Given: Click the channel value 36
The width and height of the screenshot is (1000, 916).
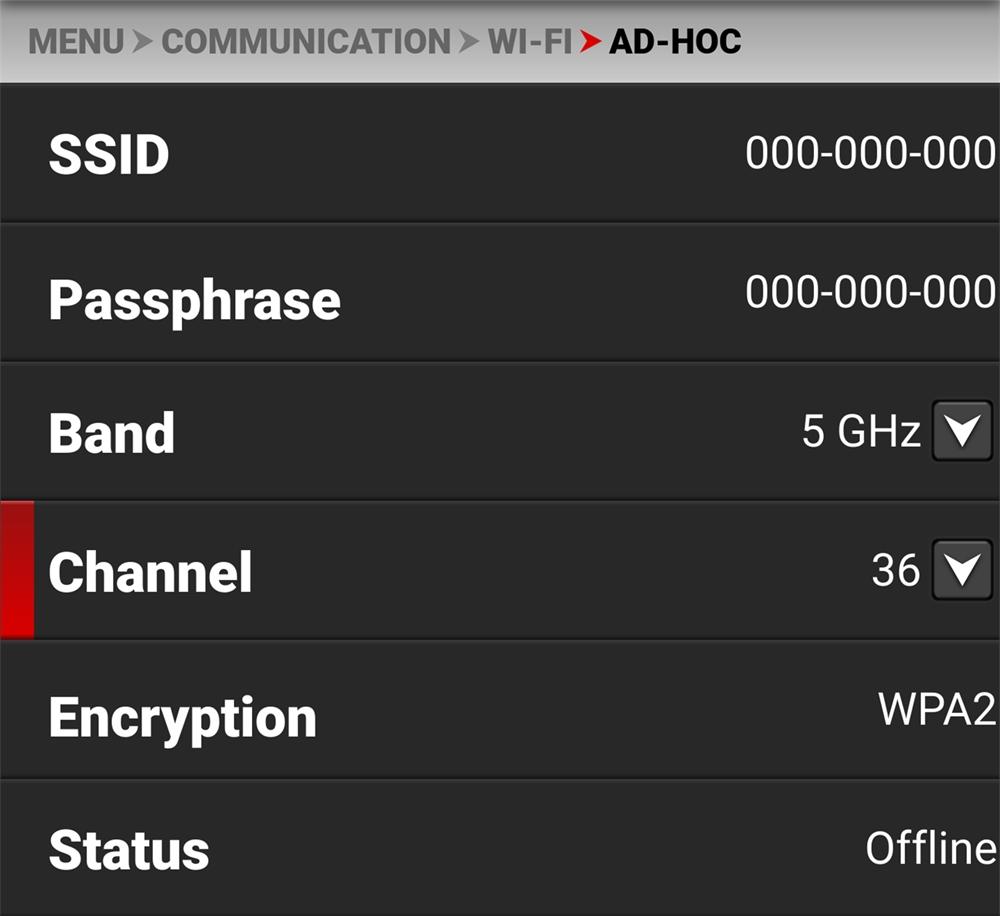Looking at the screenshot, I should click(895, 570).
